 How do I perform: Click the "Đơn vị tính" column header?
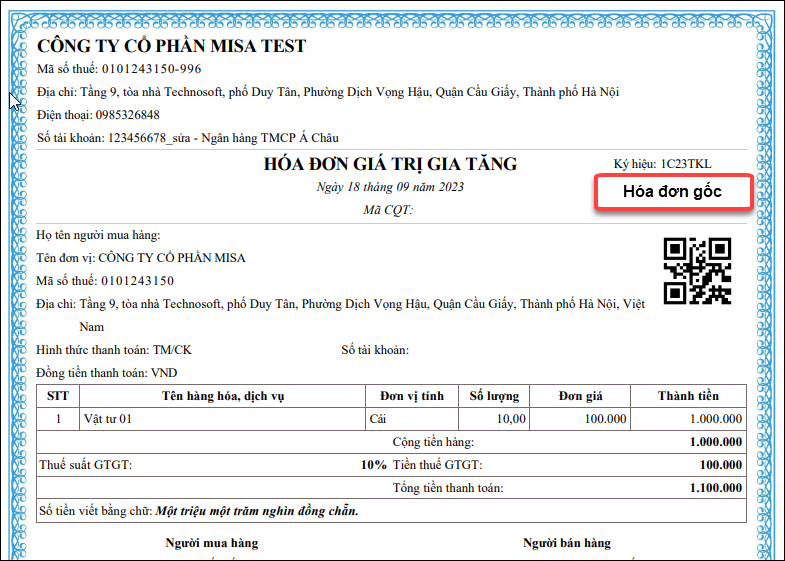(411, 396)
